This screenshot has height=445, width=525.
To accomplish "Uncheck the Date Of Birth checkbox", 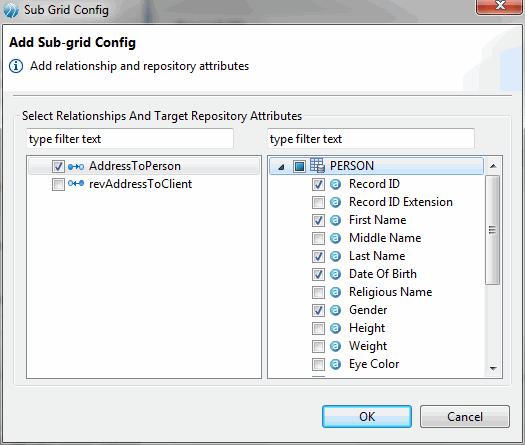I will (318, 274).
